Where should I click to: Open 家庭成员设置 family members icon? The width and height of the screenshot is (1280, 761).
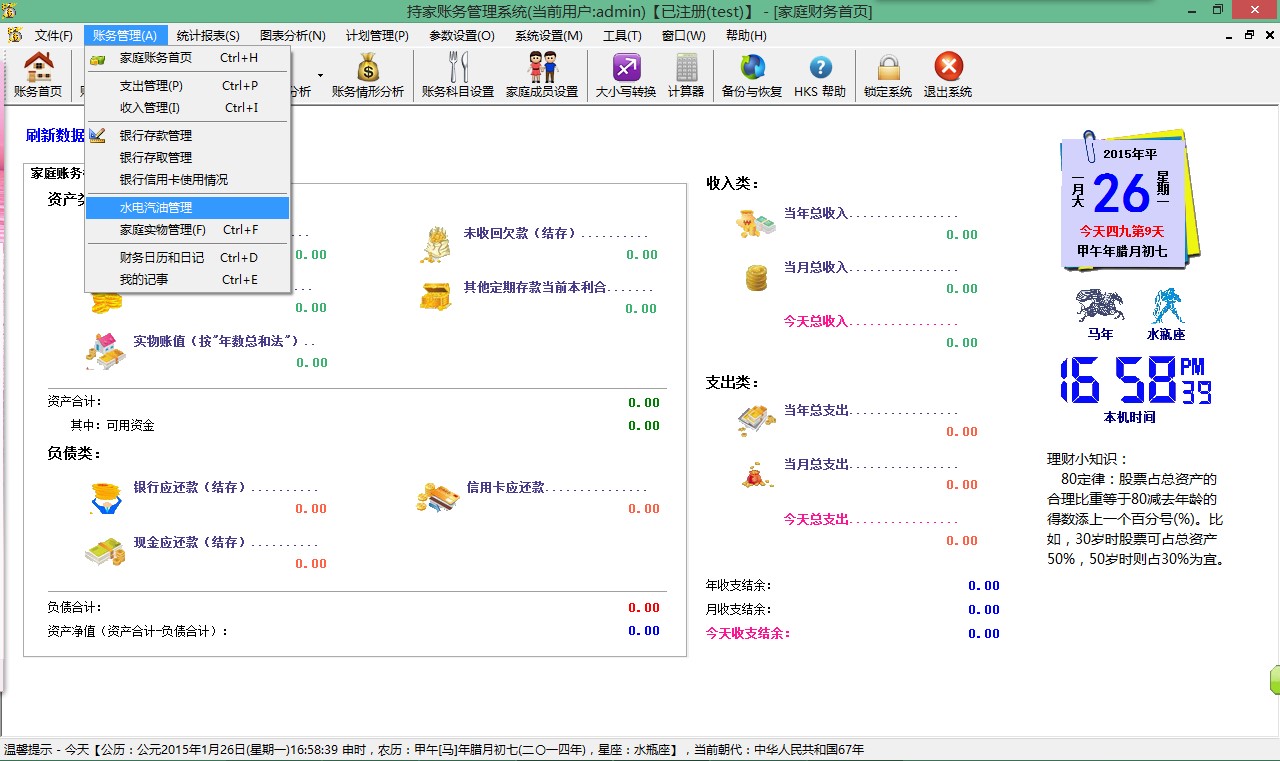(x=542, y=75)
